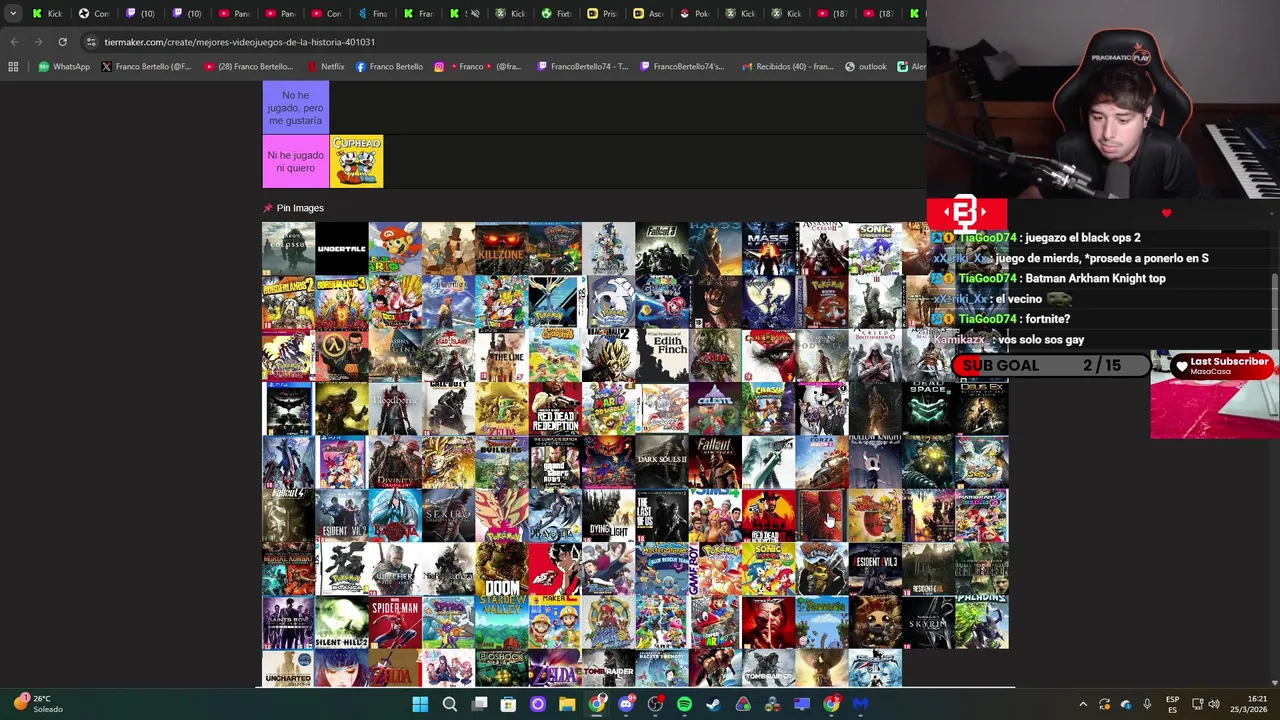Focus the tiermaker.com address bar
1280x720 pixels.
pyautogui.click(x=500, y=42)
